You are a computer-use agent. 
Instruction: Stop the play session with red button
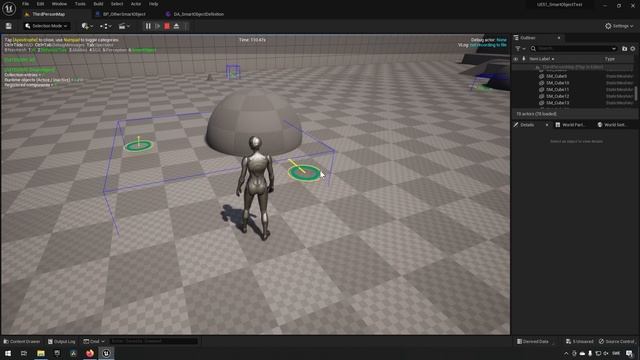167,26
